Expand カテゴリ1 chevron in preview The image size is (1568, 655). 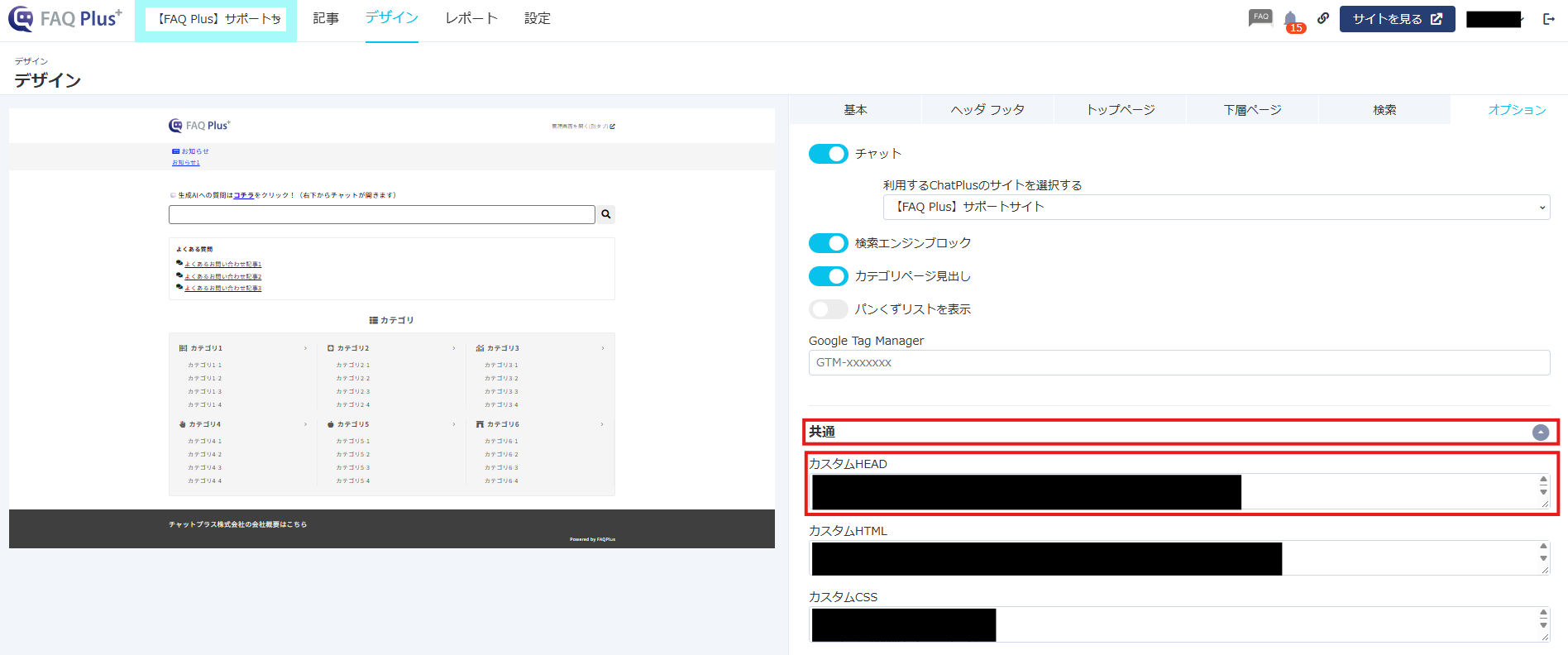(x=305, y=348)
